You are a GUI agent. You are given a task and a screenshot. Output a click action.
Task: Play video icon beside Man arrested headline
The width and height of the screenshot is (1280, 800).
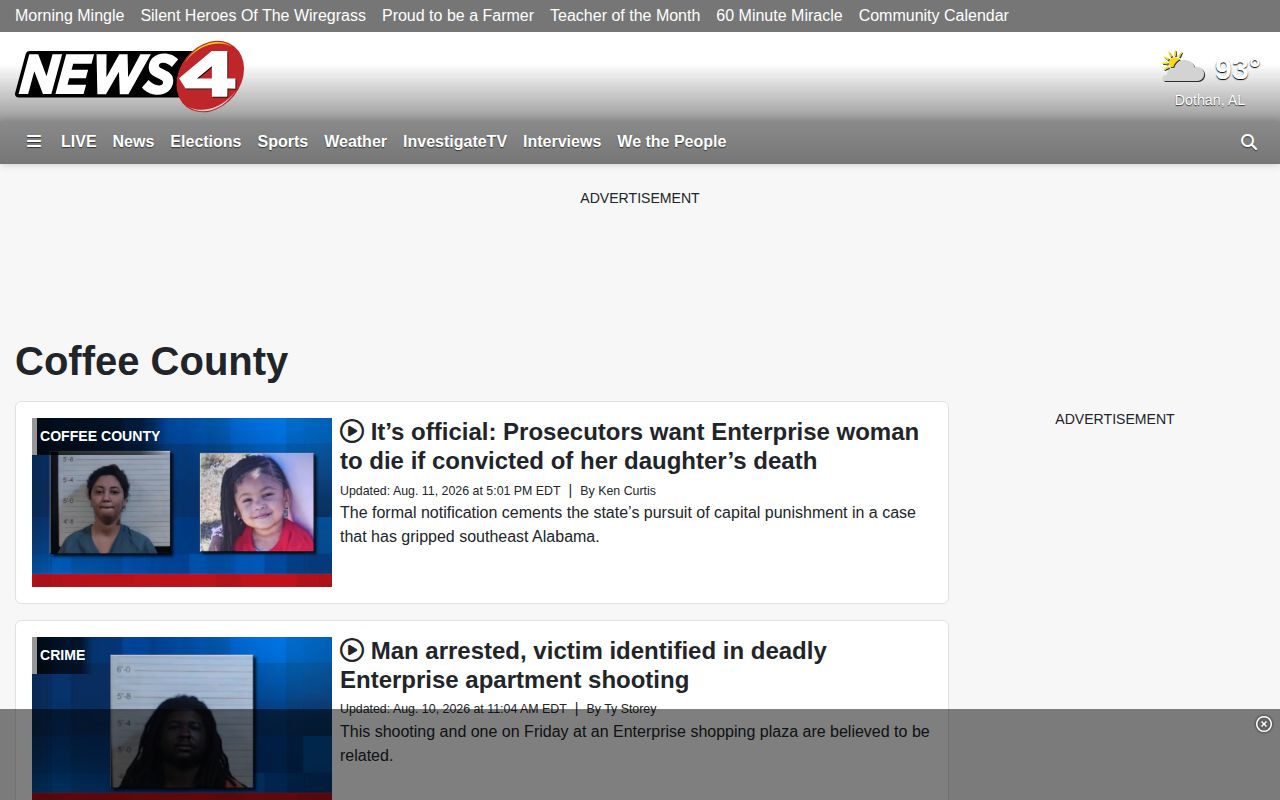pos(352,650)
